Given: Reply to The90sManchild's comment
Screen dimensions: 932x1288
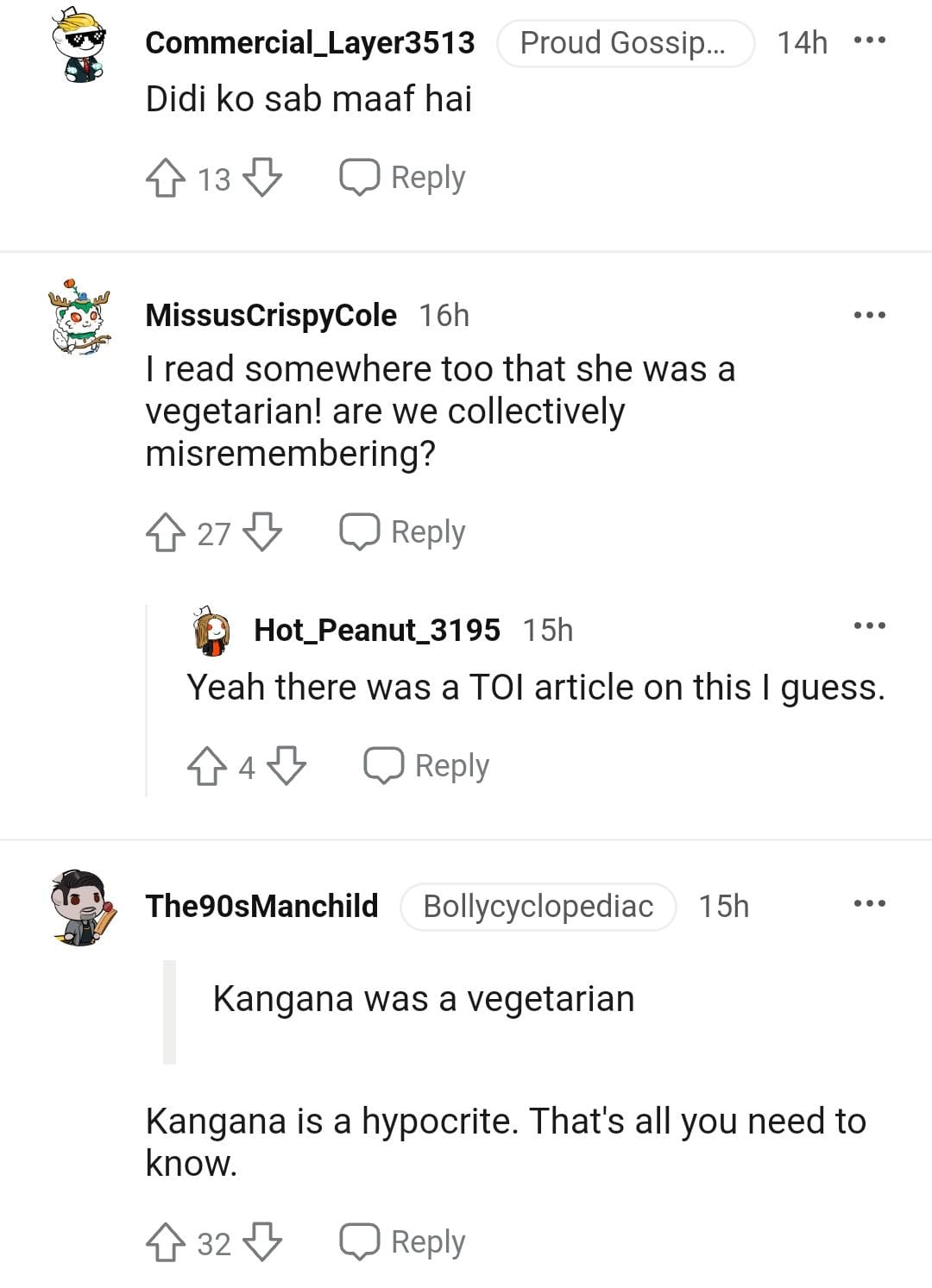Looking at the screenshot, I should (403, 1242).
